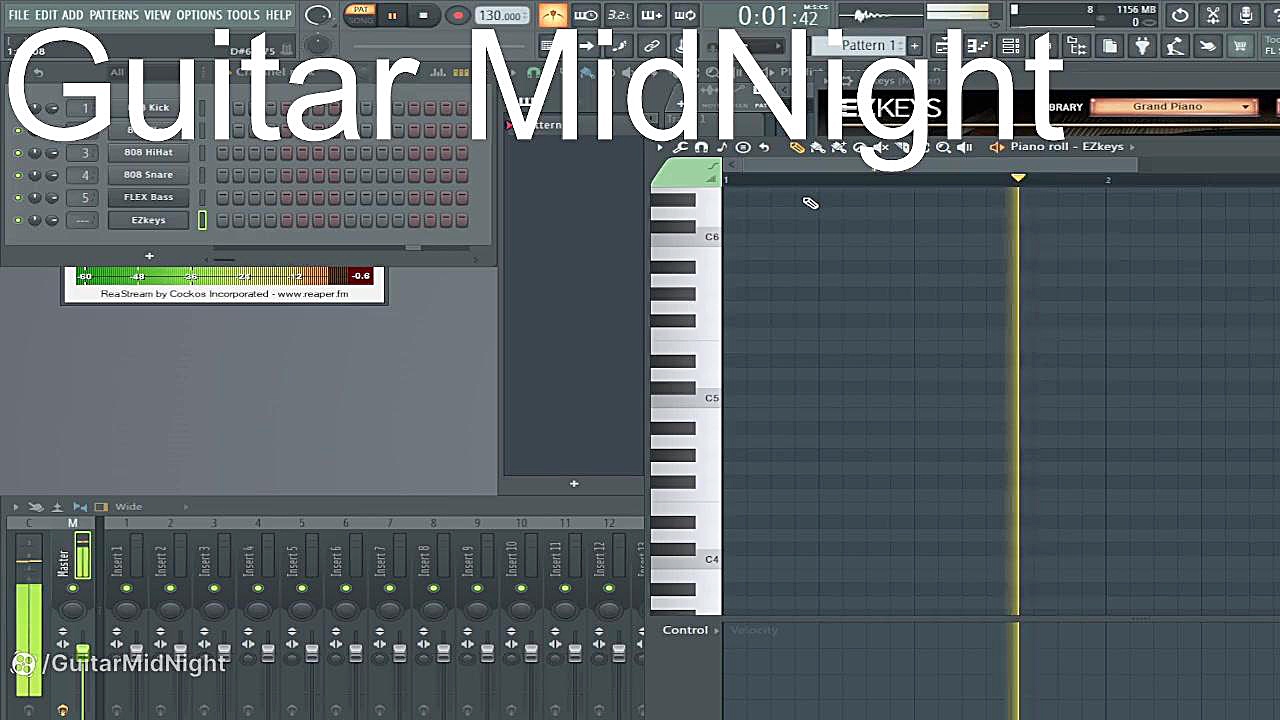The height and width of the screenshot is (720, 1280).
Task: Open the Plugin picker plug icon
Action: click(x=1143, y=46)
